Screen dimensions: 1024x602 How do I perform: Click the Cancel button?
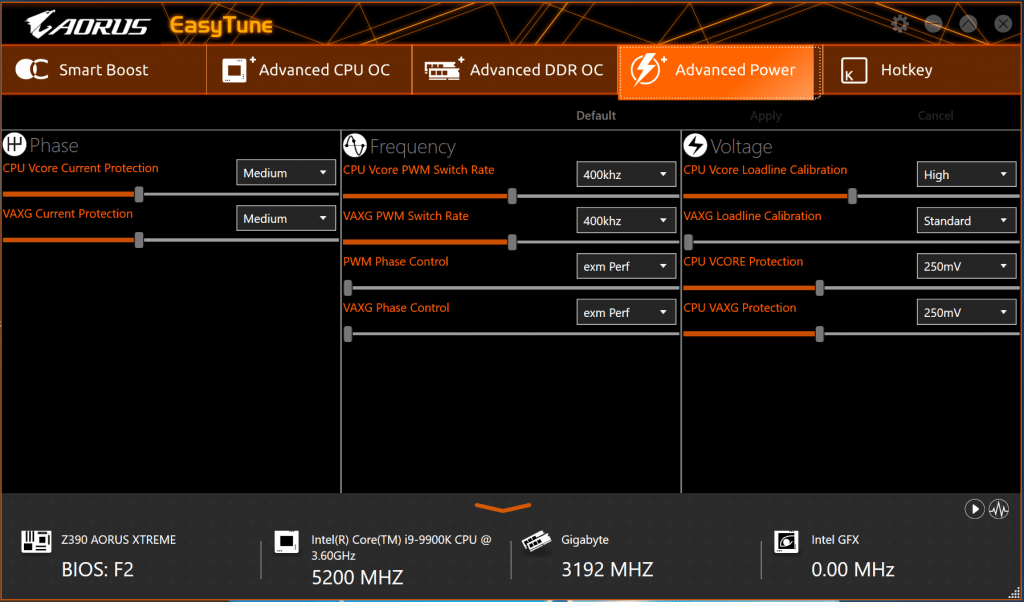935,116
